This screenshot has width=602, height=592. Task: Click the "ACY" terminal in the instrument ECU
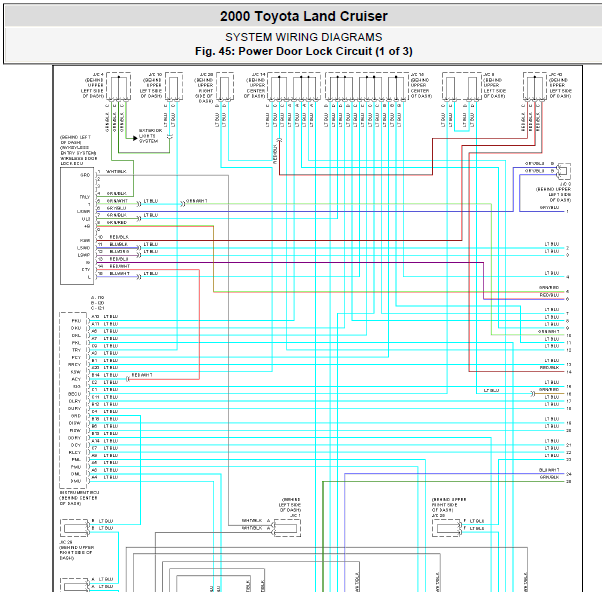click(x=76, y=379)
